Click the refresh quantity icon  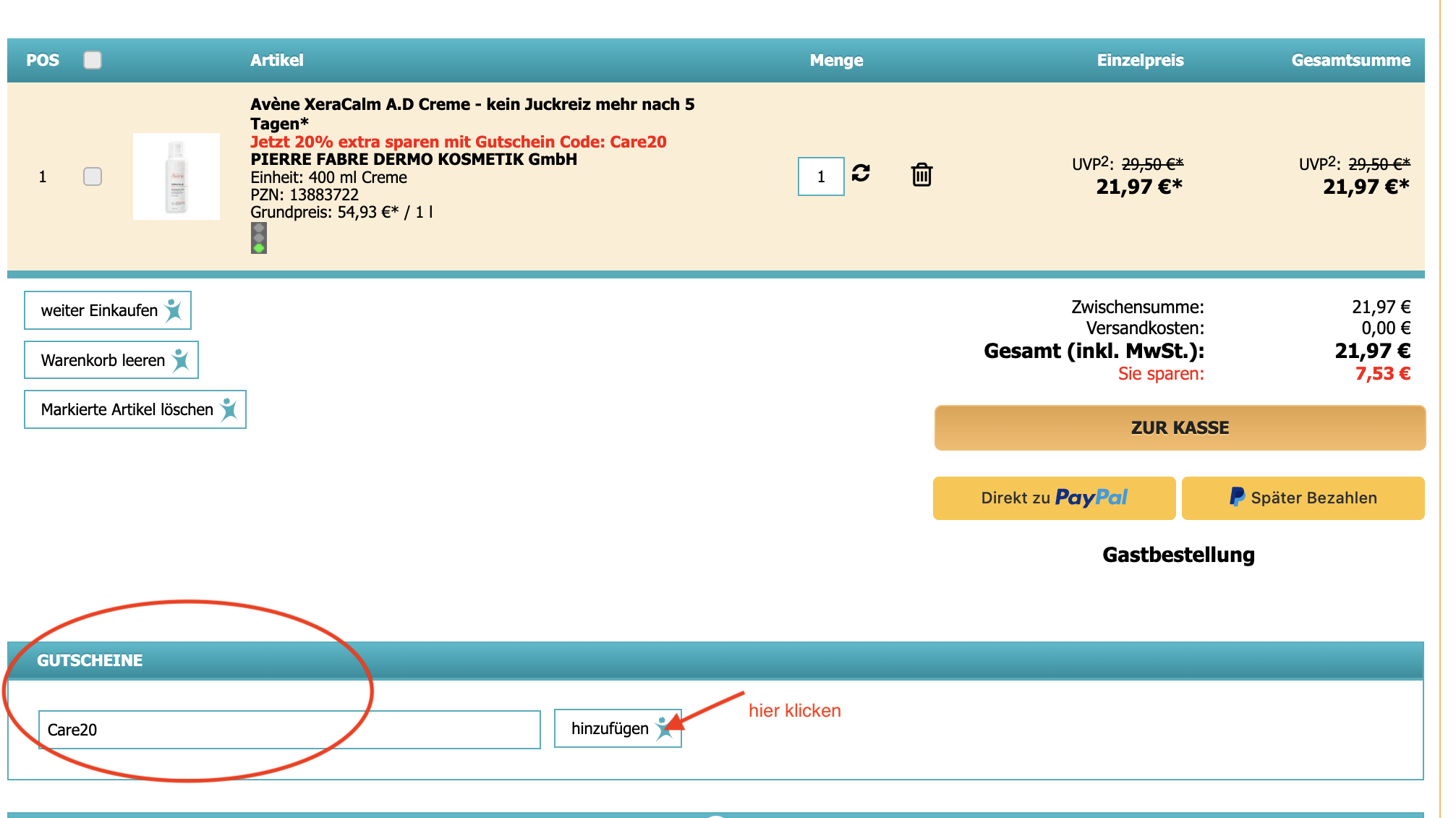(860, 173)
